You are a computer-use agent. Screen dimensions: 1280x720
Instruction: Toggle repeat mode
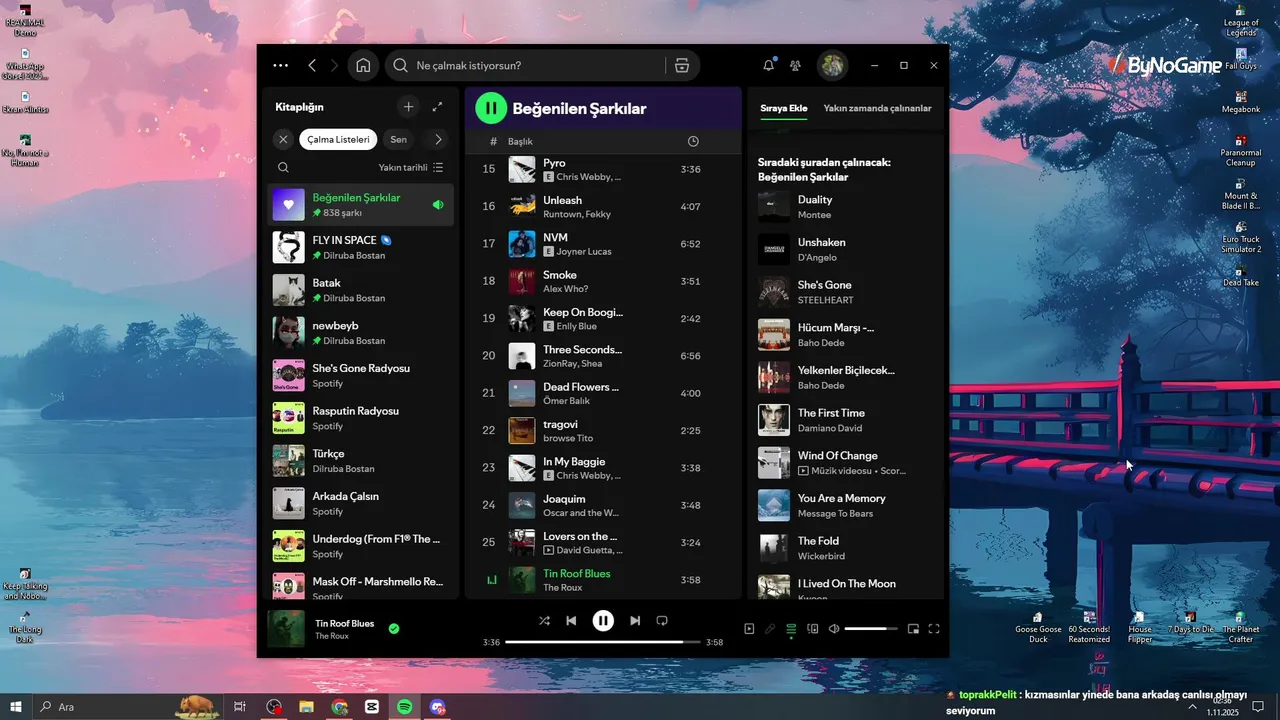pos(662,620)
